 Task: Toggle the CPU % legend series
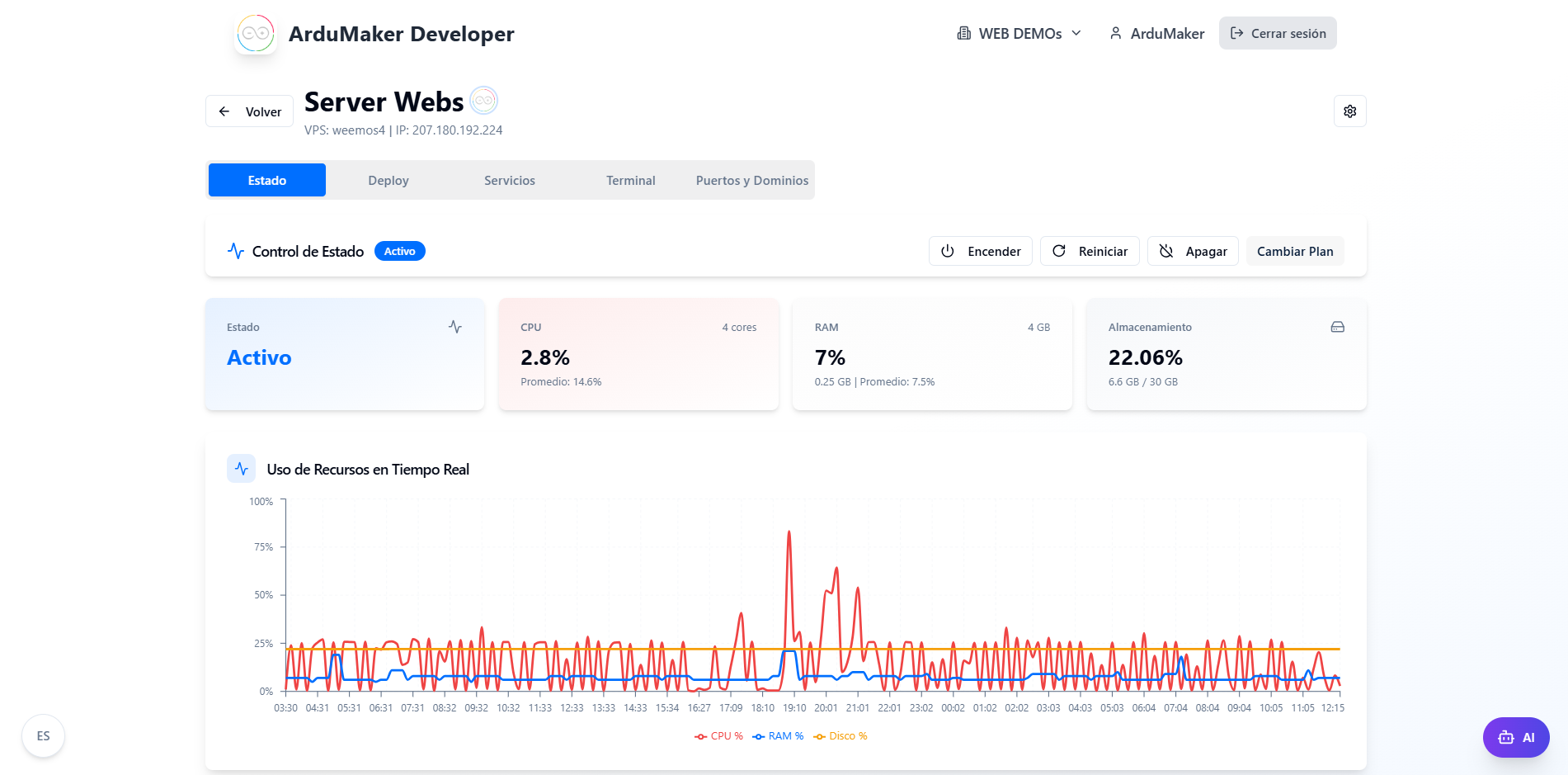719,736
